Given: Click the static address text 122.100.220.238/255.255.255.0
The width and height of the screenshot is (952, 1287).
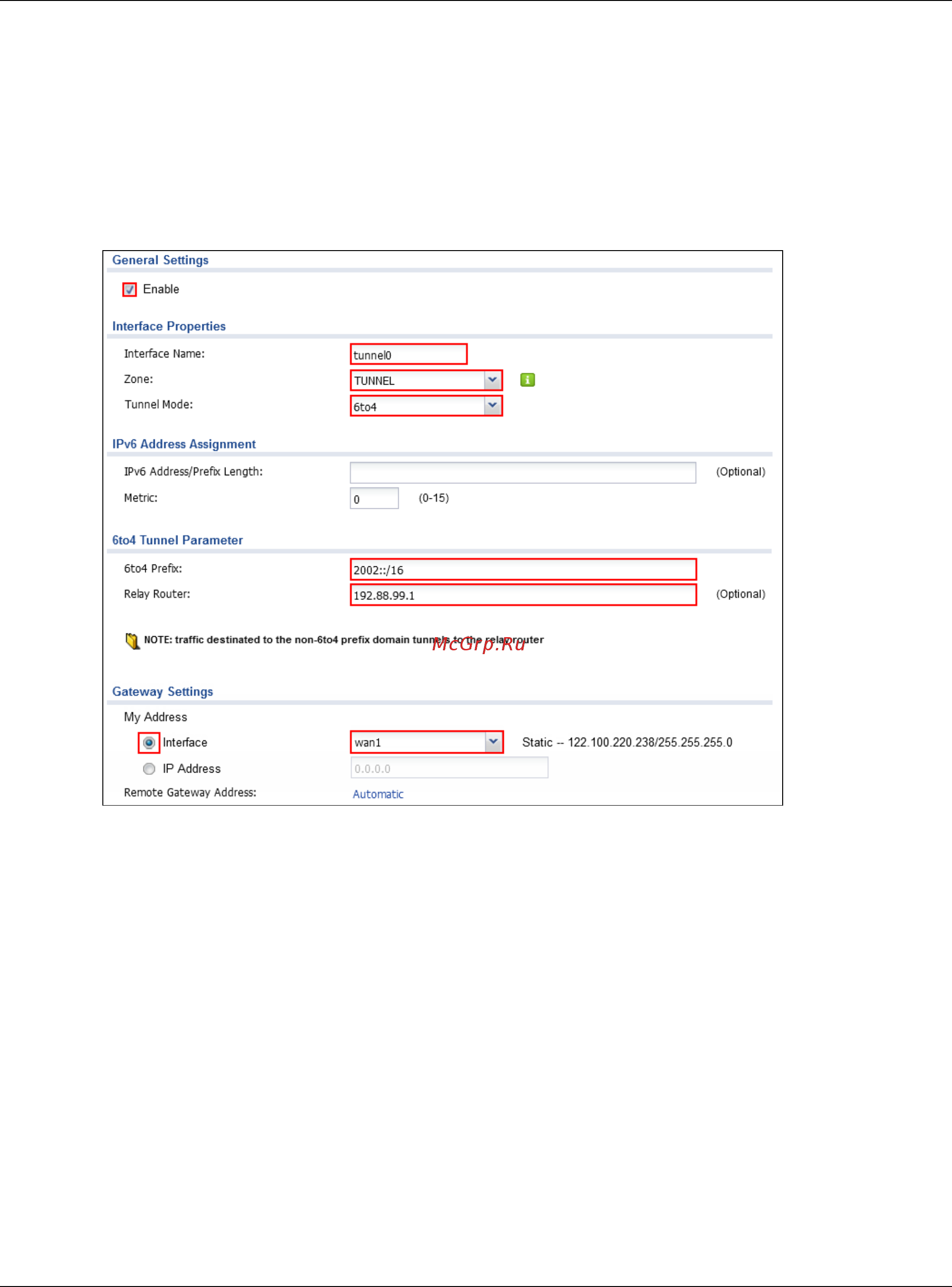Looking at the screenshot, I should pyautogui.click(x=650, y=742).
